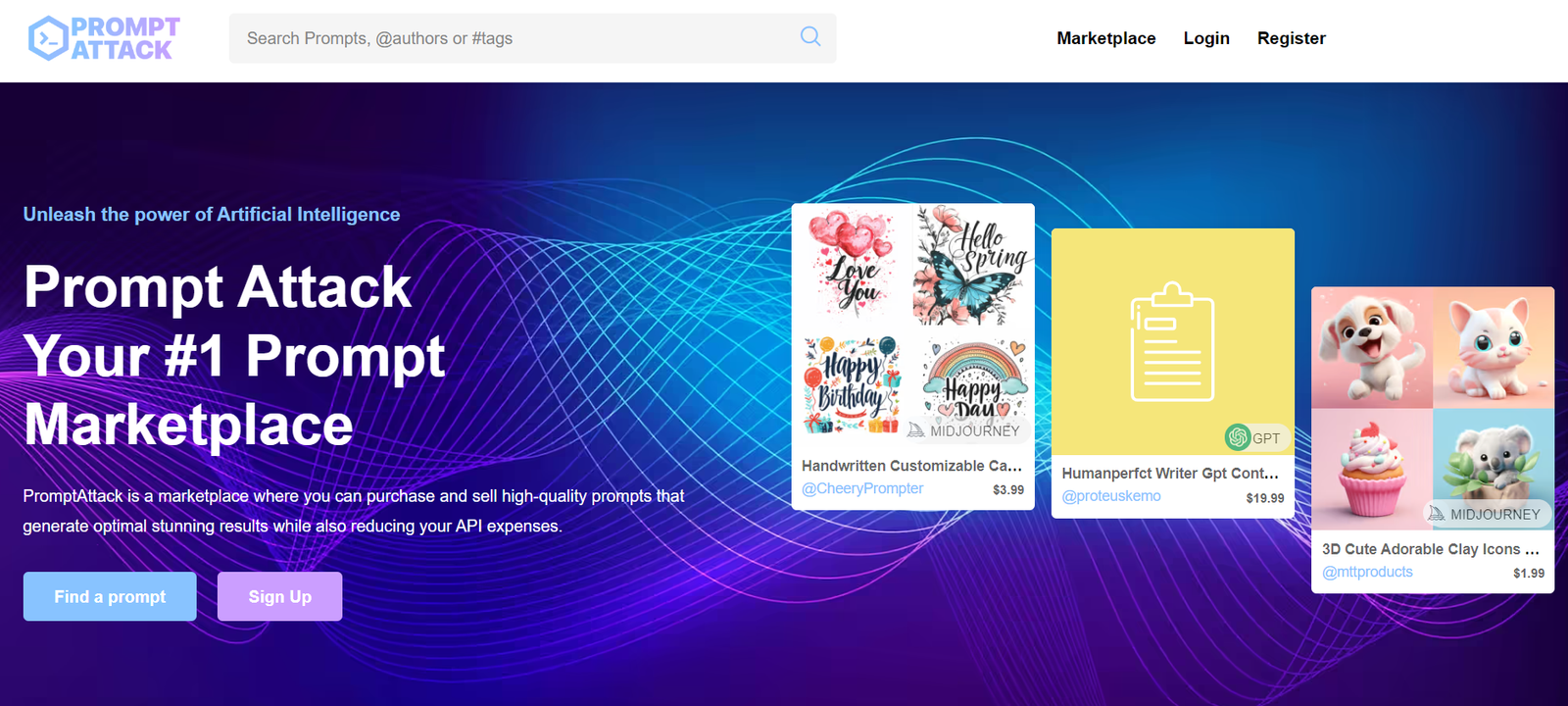The width and height of the screenshot is (1568, 706).
Task: Open the Register page
Action: point(1291,38)
